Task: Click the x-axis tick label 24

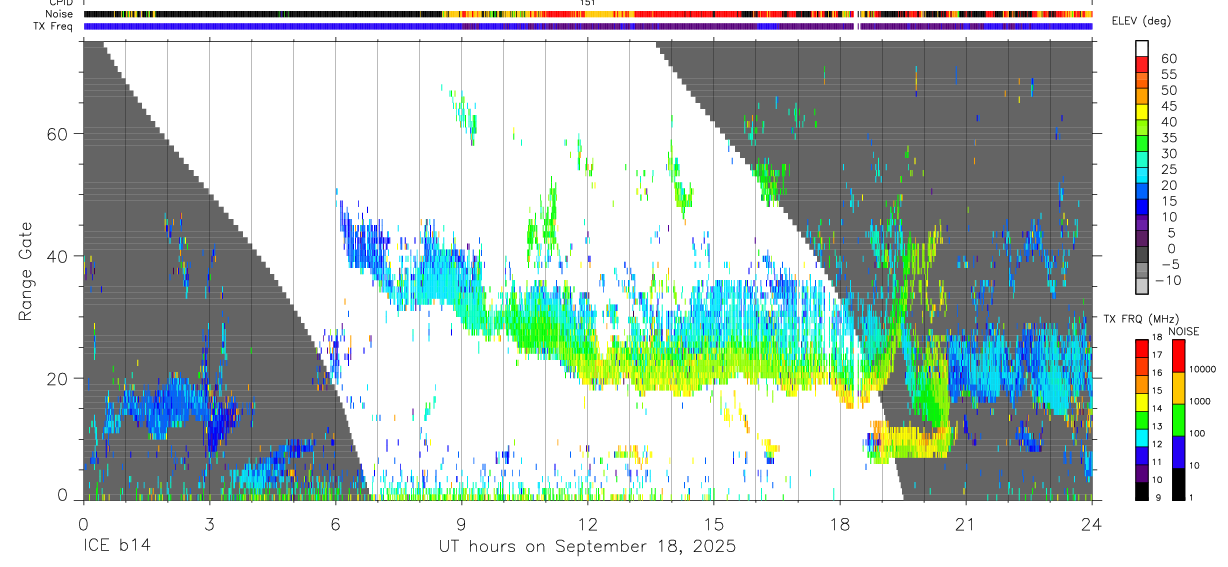Action: point(1092,522)
